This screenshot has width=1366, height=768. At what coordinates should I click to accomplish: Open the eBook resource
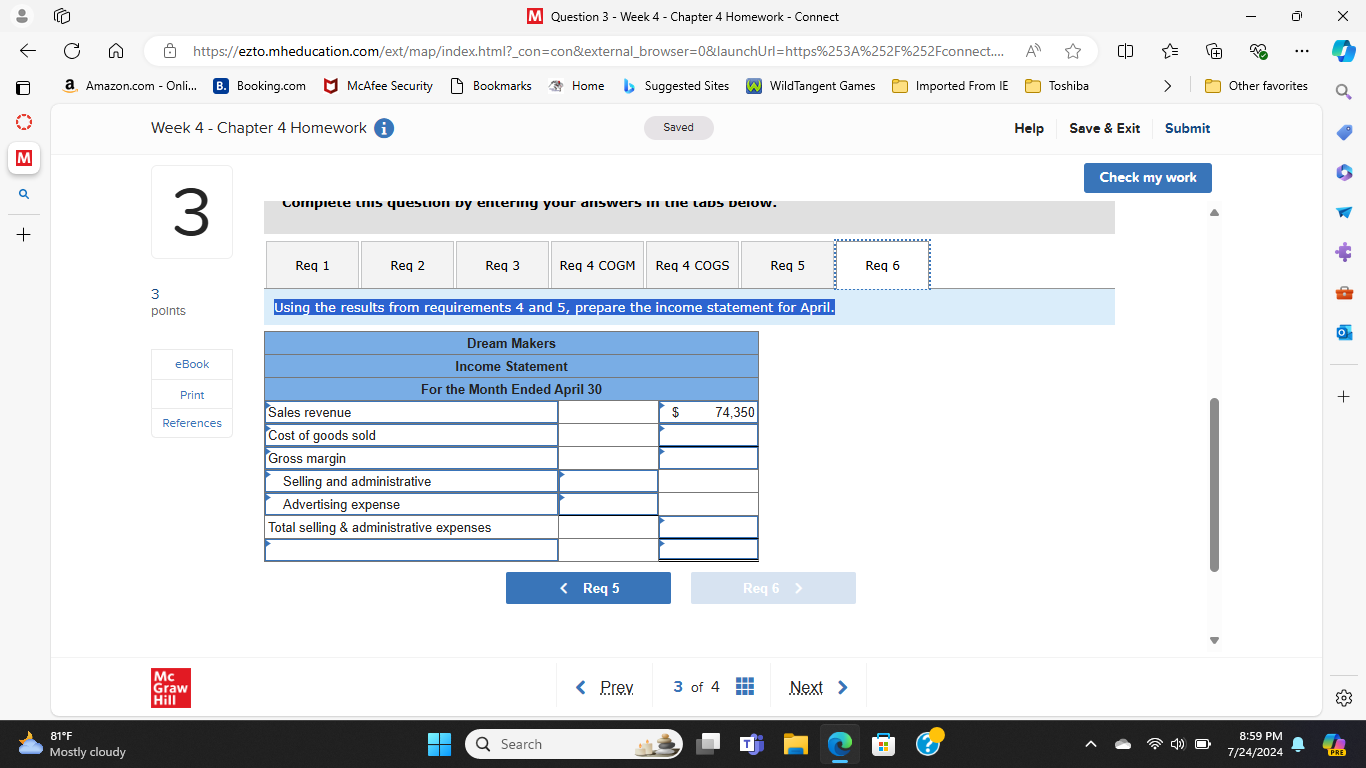[x=192, y=364]
